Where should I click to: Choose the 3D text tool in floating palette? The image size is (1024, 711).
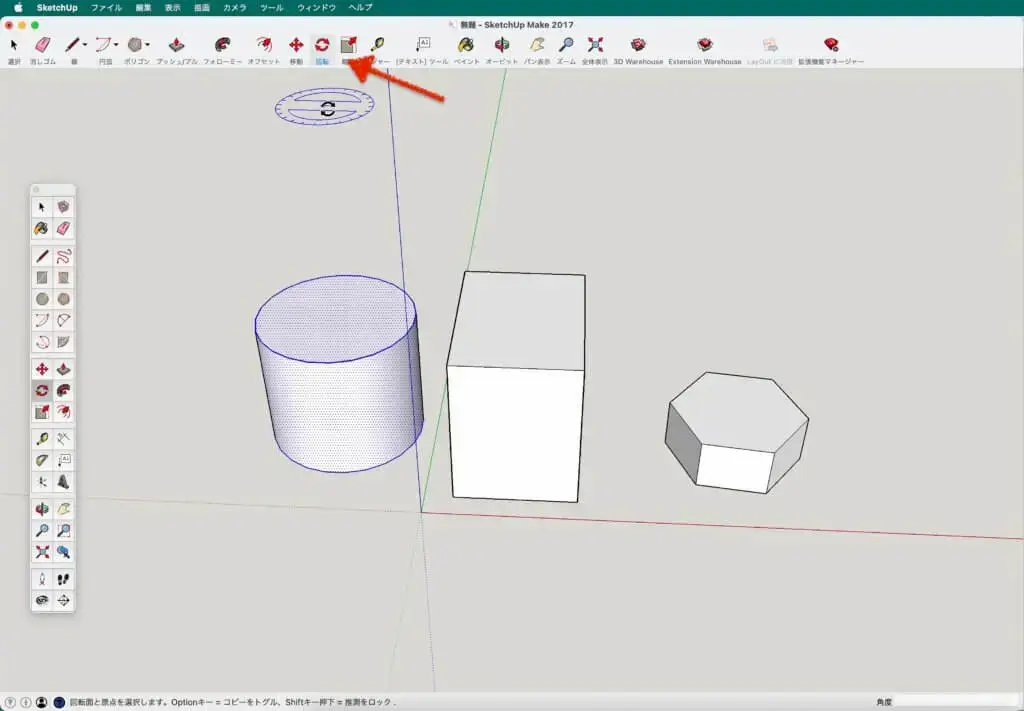click(x=63, y=482)
